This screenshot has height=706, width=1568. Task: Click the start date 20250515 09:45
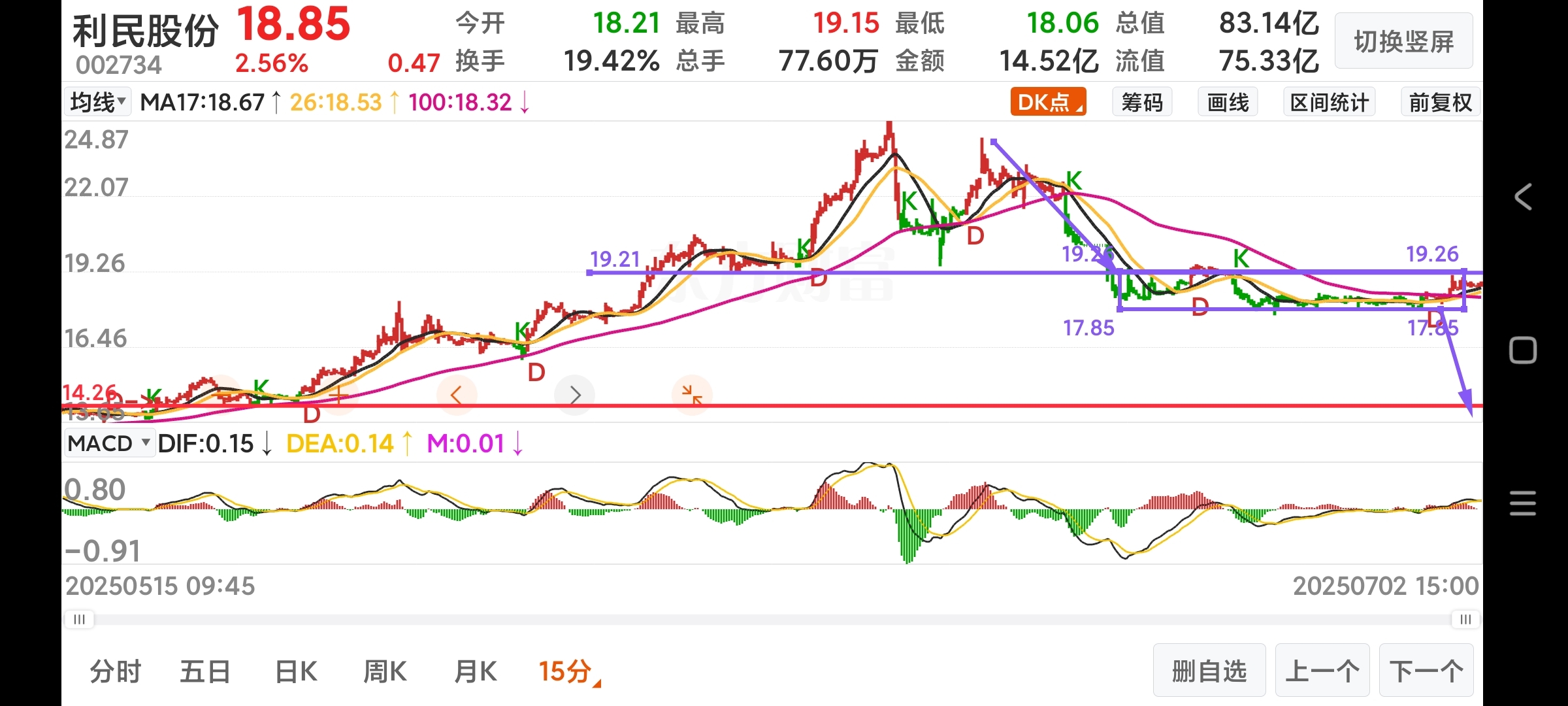coord(160,586)
